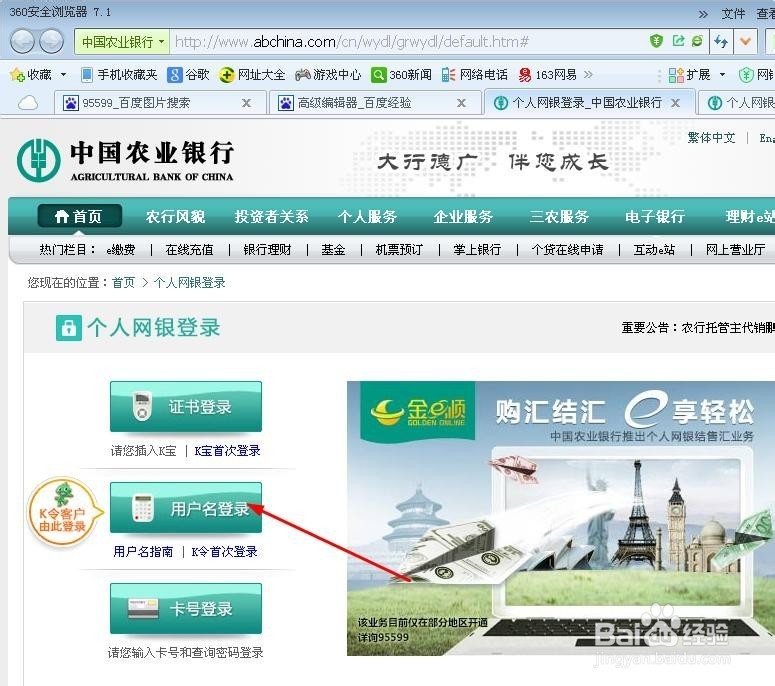
Task: Click the 互动e站 link
Action: pyautogui.click(x=654, y=250)
